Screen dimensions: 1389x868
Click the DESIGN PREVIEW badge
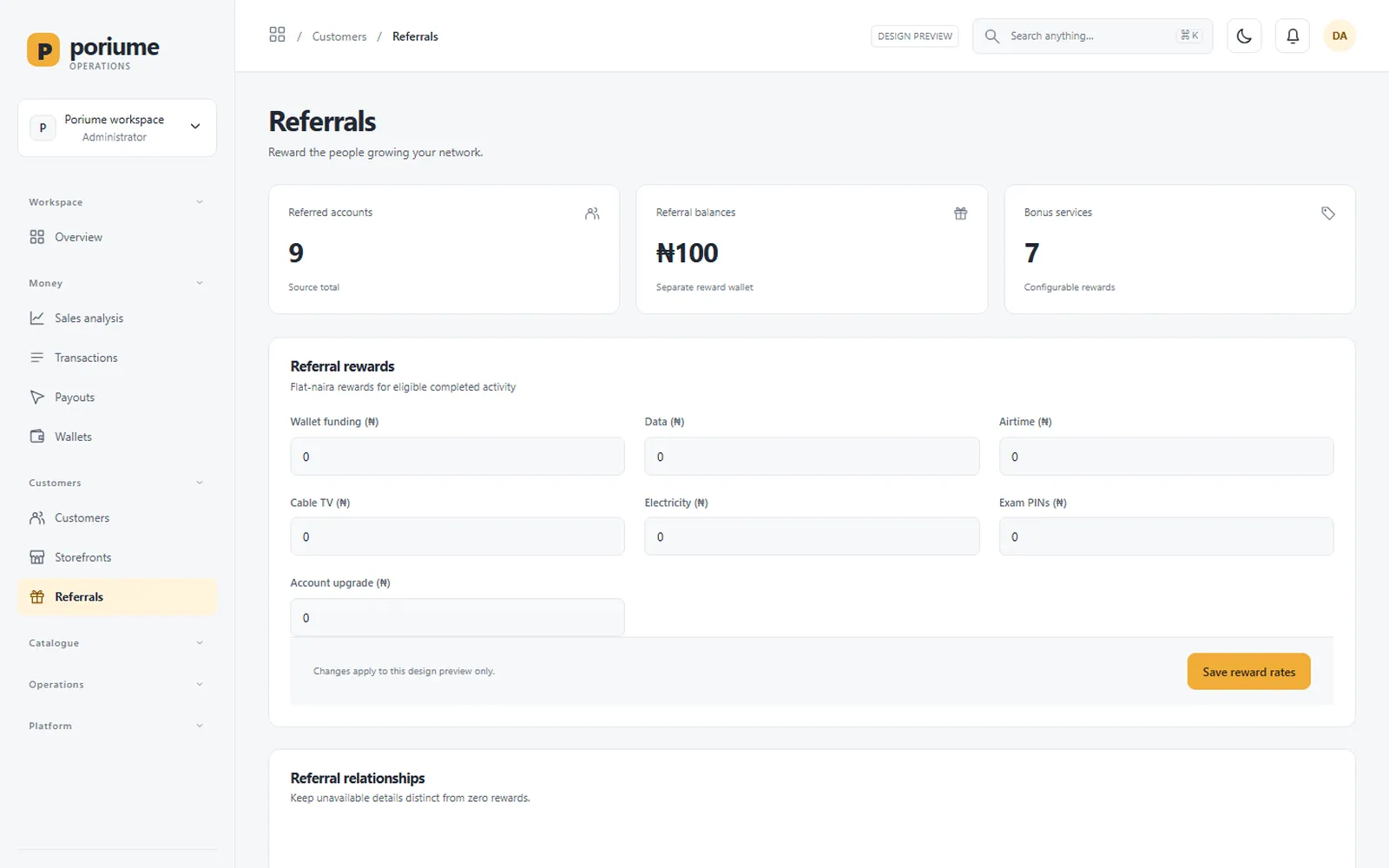[914, 36]
